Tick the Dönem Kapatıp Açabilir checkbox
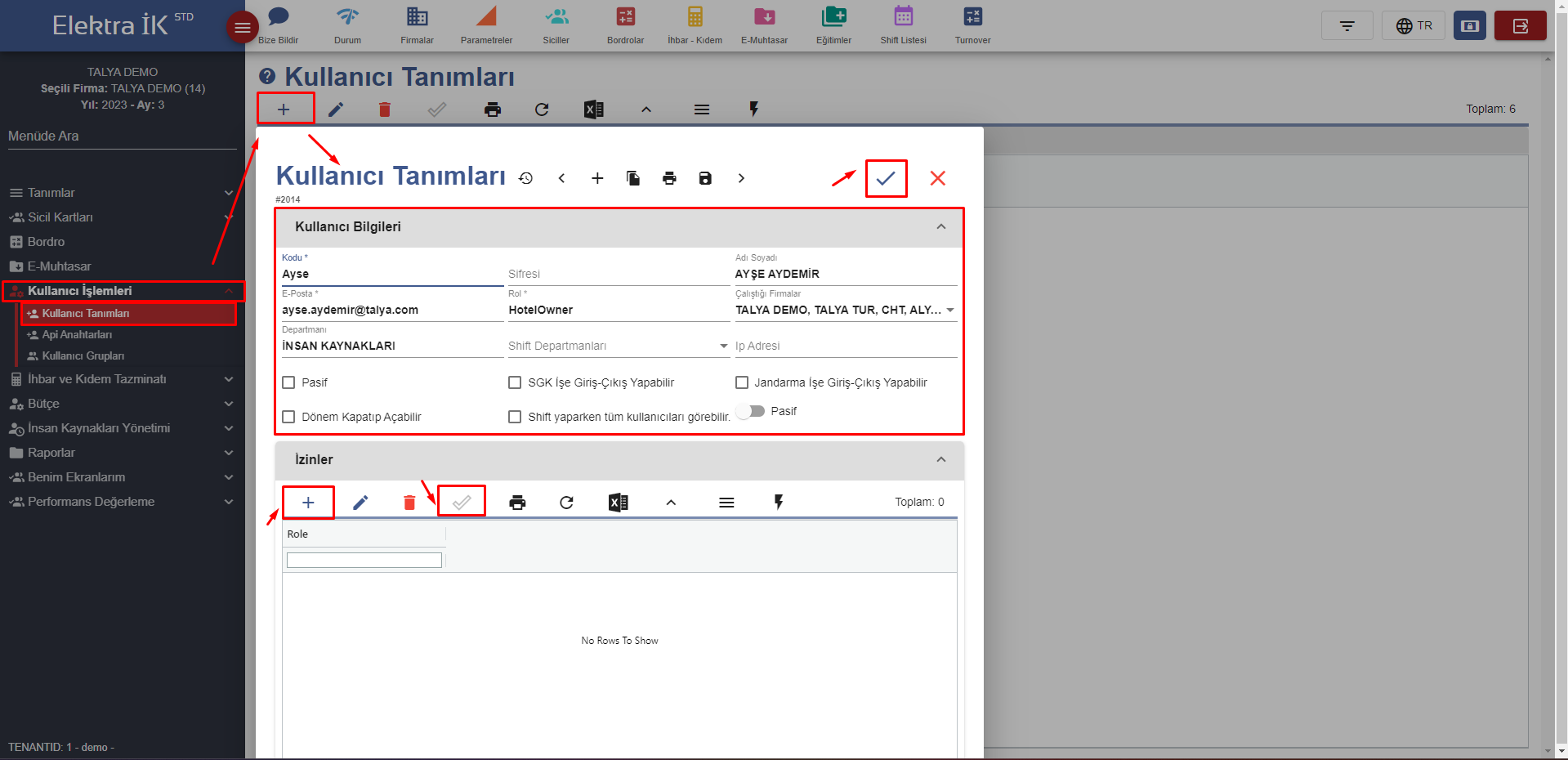This screenshot has width=1568, height=760. [288, 417]
